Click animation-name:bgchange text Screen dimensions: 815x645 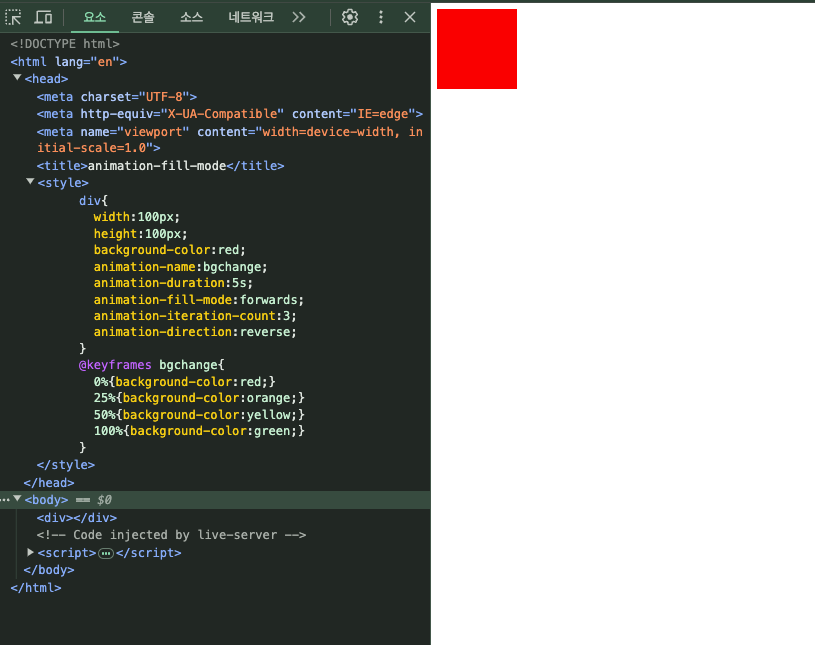(180, 267)
